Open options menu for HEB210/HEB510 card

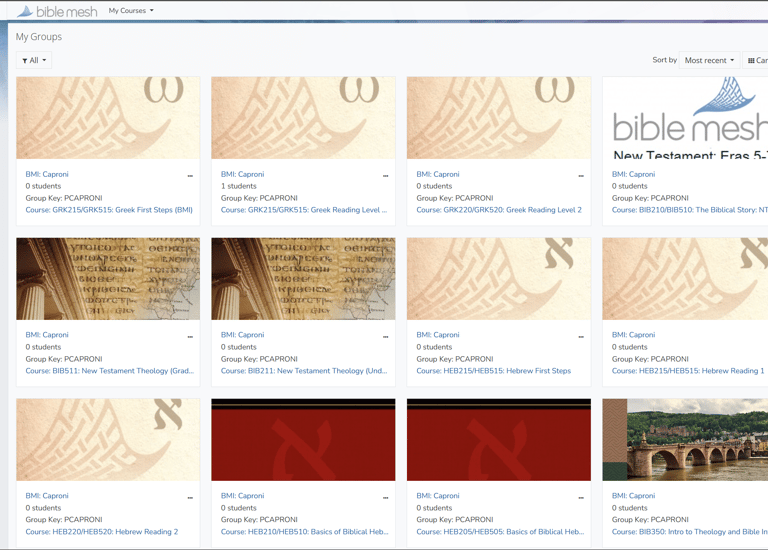pos(385,497)
